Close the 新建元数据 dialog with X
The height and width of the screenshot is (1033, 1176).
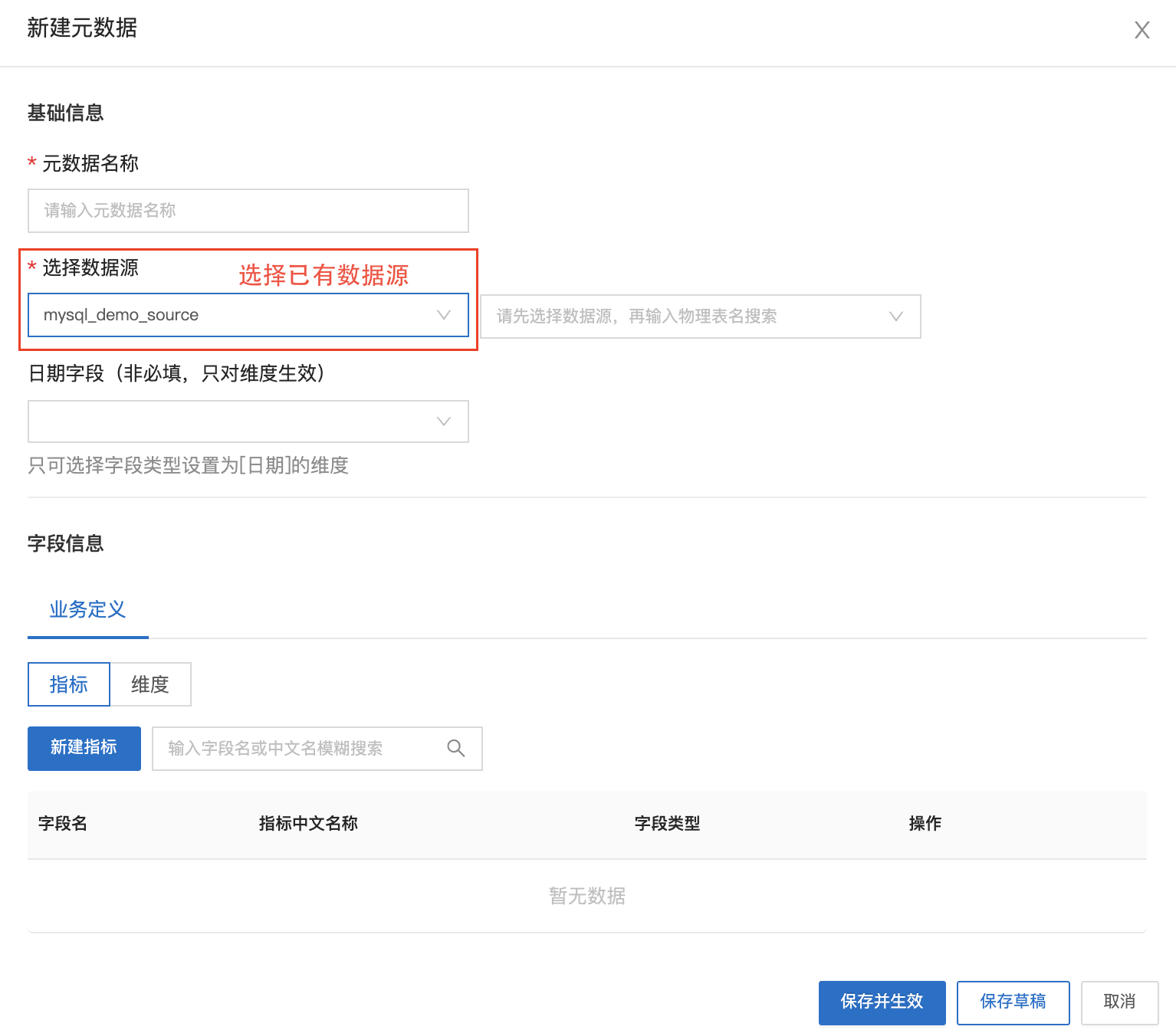tap(1142, 30)
